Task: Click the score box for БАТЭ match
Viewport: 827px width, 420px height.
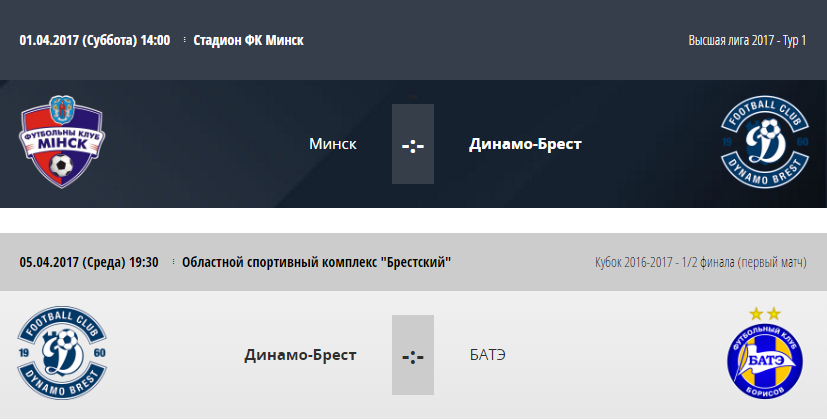Action: 413,355
